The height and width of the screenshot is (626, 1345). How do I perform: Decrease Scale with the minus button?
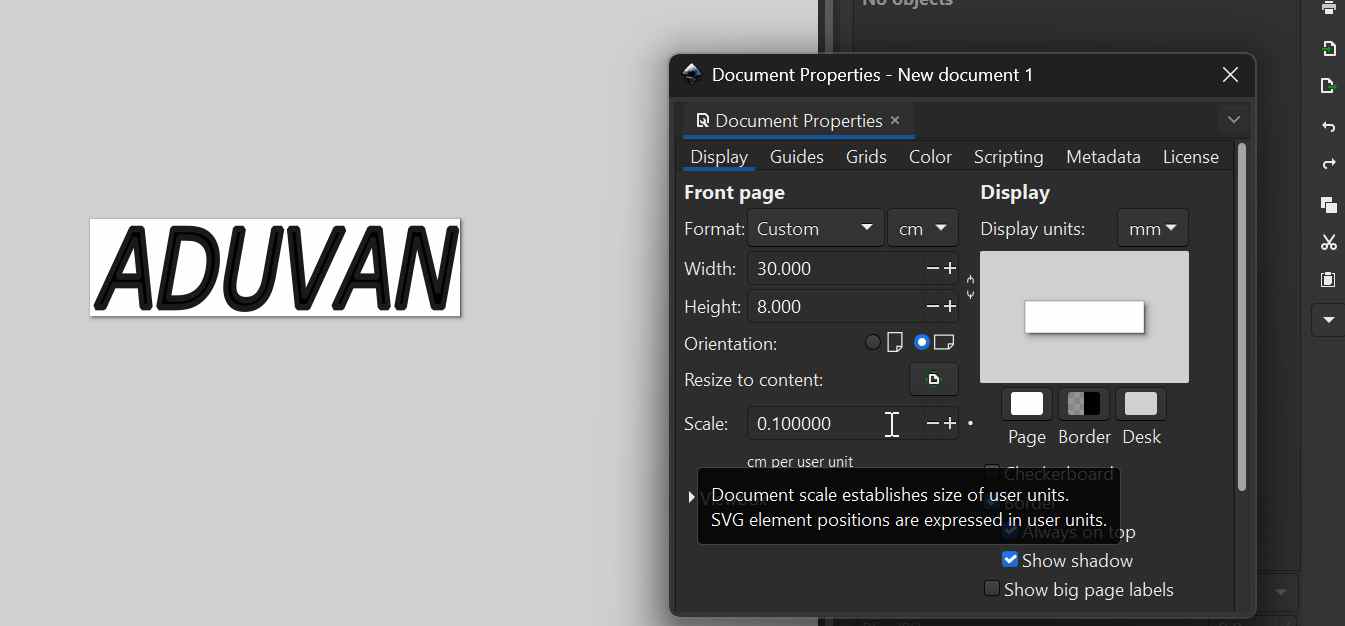932,424
